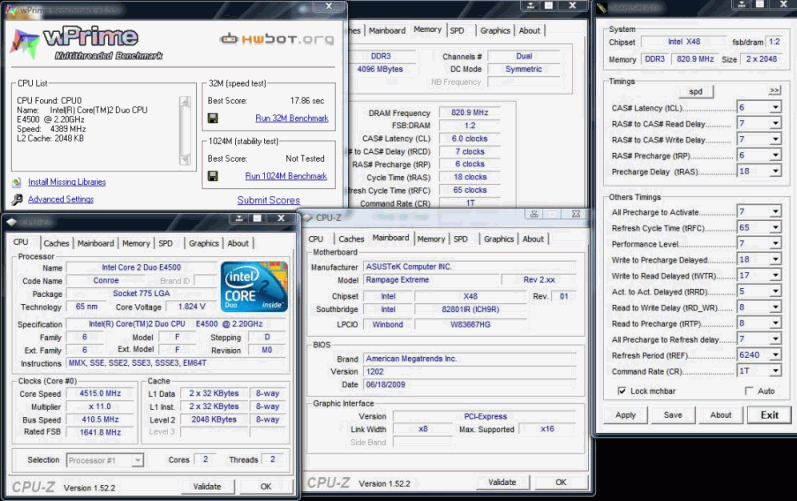
Task: Click Submit Scores link
Action: click(x=268, y=200)
